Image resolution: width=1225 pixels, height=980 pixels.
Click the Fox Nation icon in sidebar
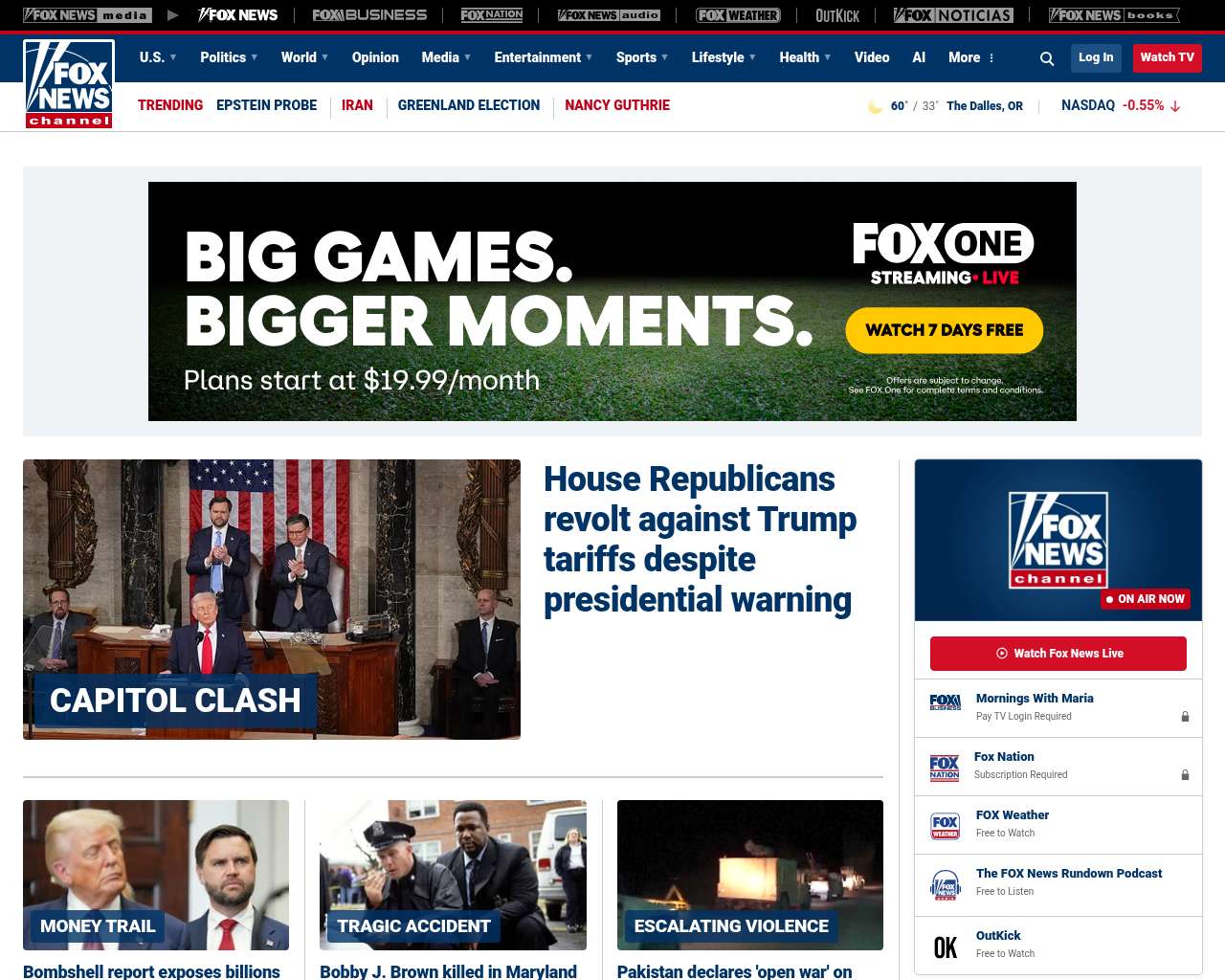pos(945,768)
